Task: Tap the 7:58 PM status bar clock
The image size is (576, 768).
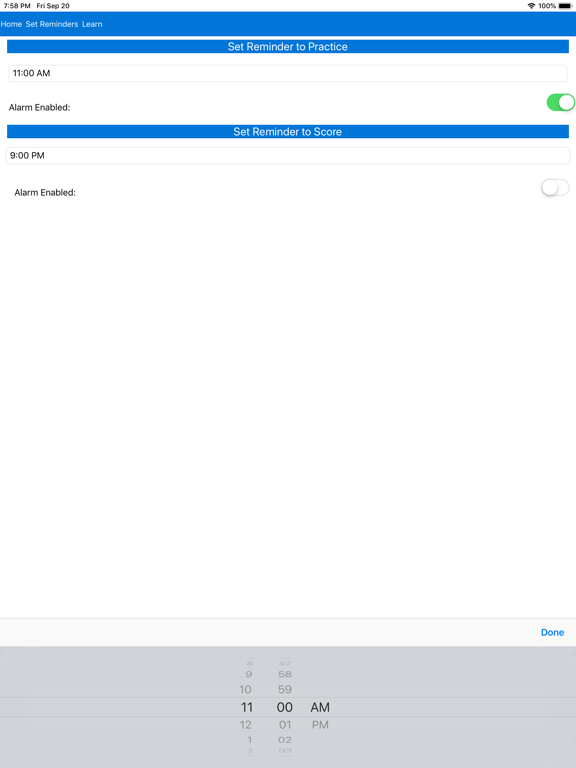Action: pyautogui.click(x=17, y=6)
